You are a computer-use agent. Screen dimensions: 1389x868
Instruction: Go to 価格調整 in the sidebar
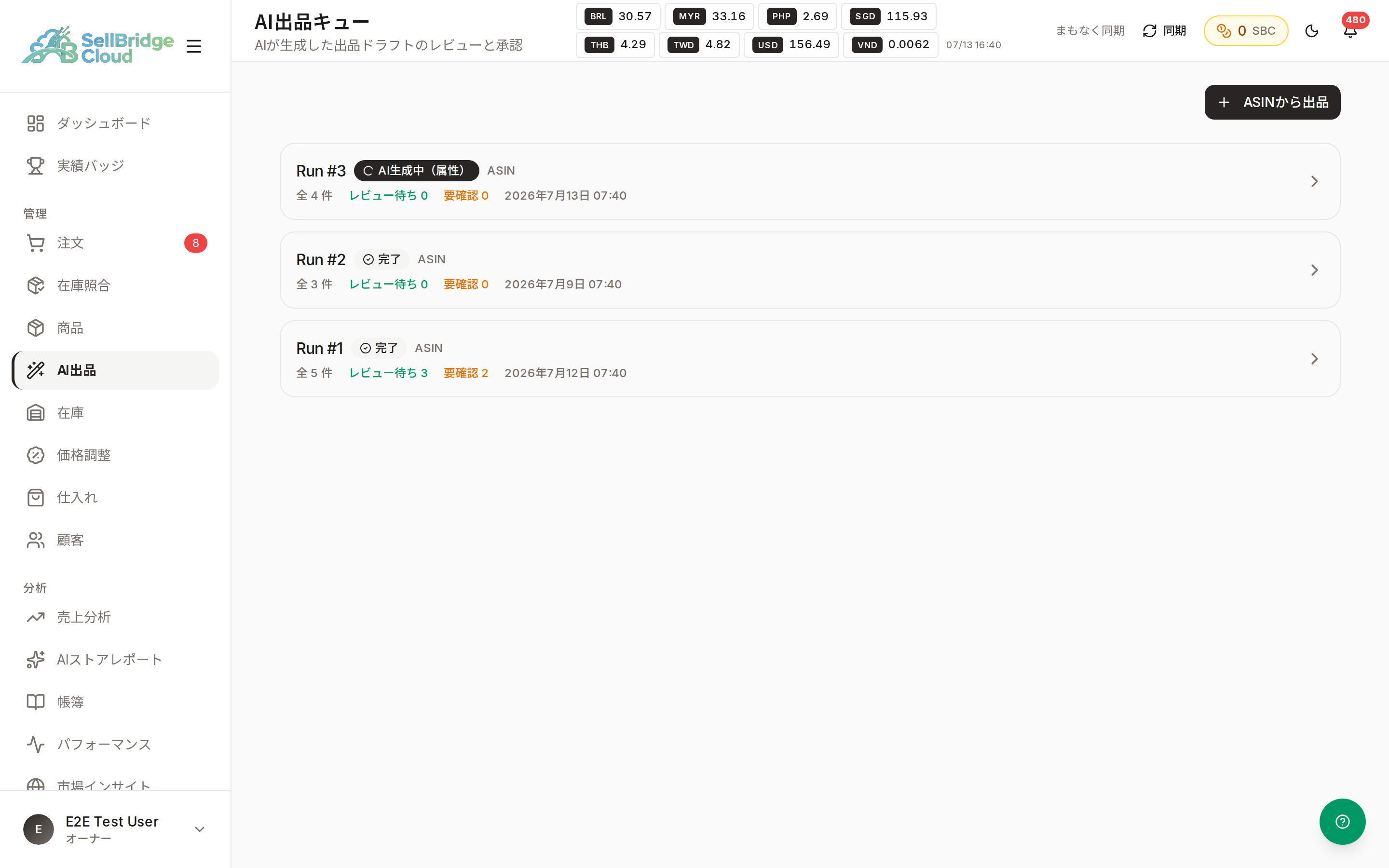point(115,455)
